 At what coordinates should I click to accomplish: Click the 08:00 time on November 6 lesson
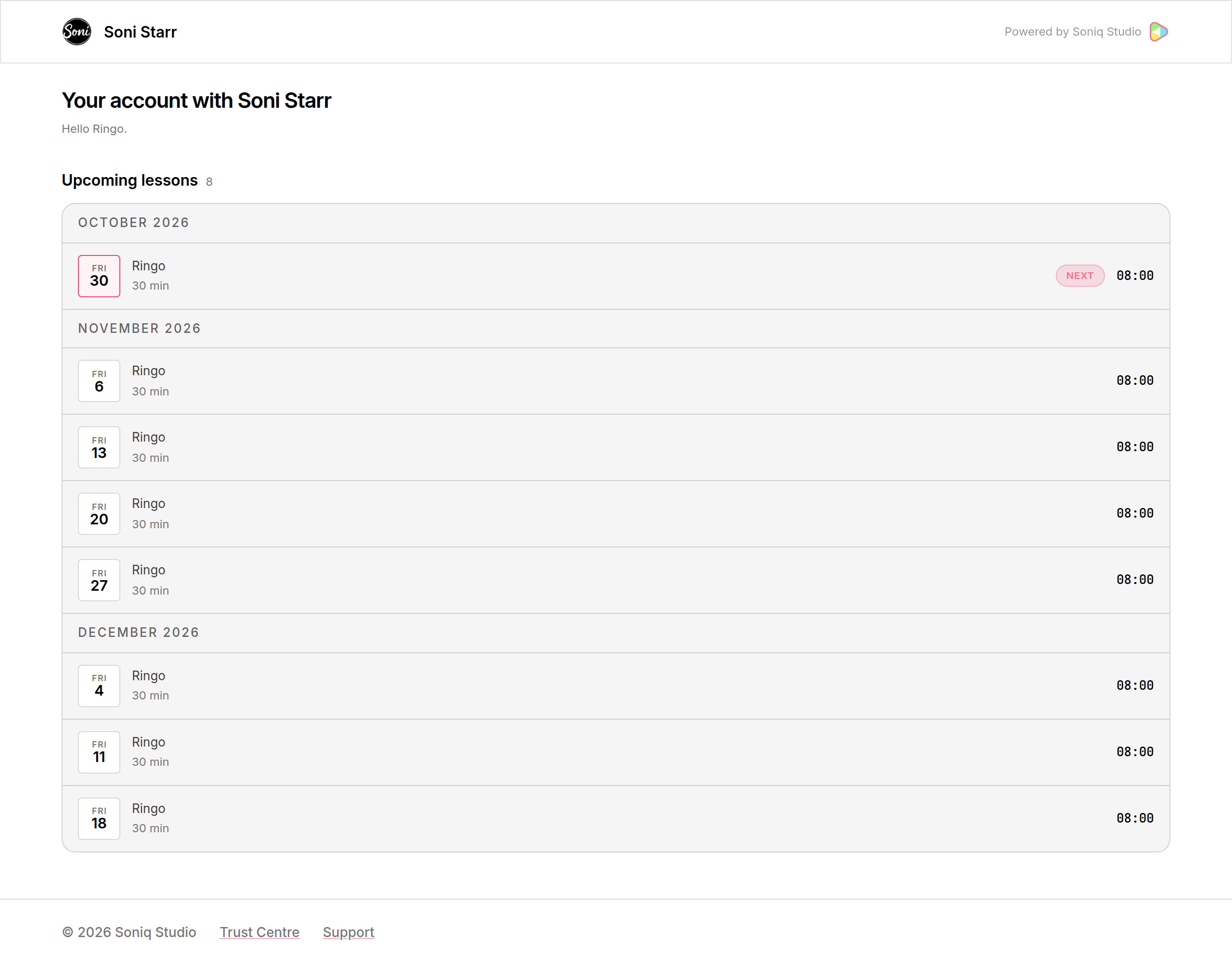click(1135, 381)
